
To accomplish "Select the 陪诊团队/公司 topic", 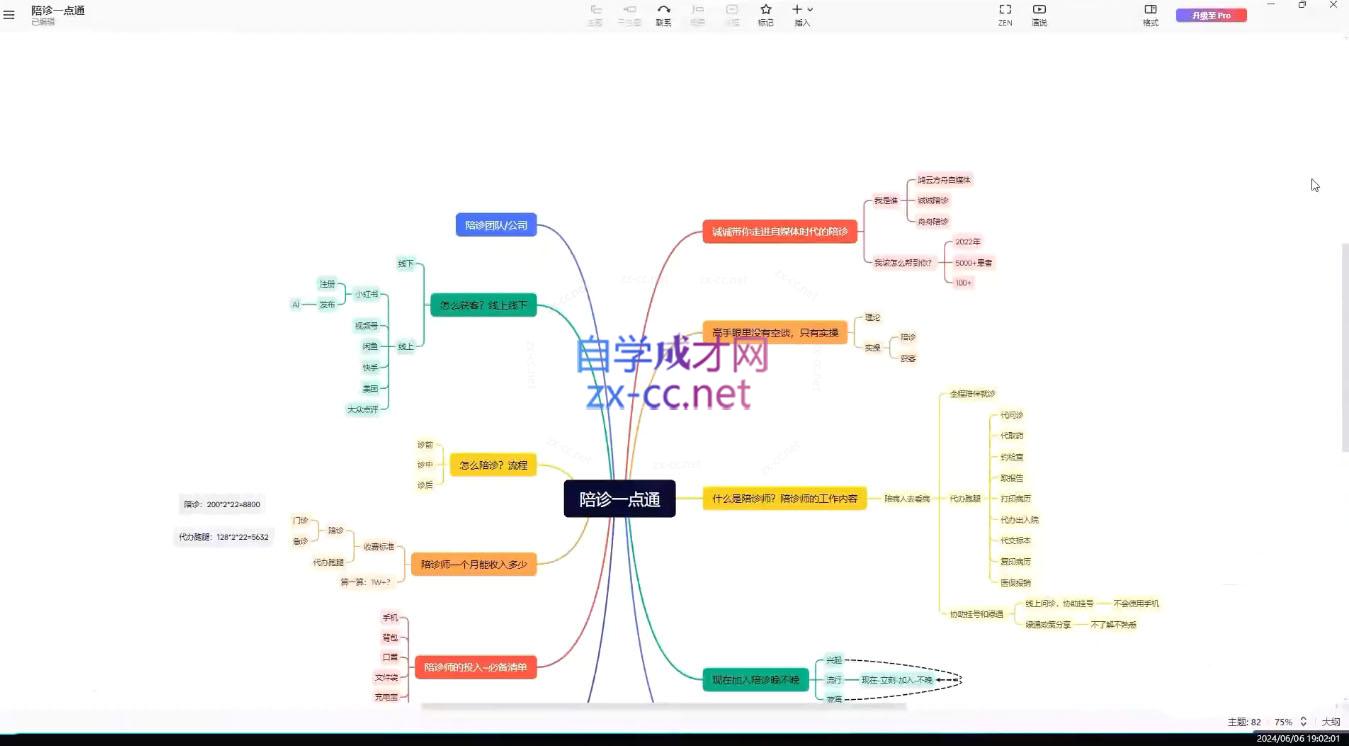I will pos(496,225).
